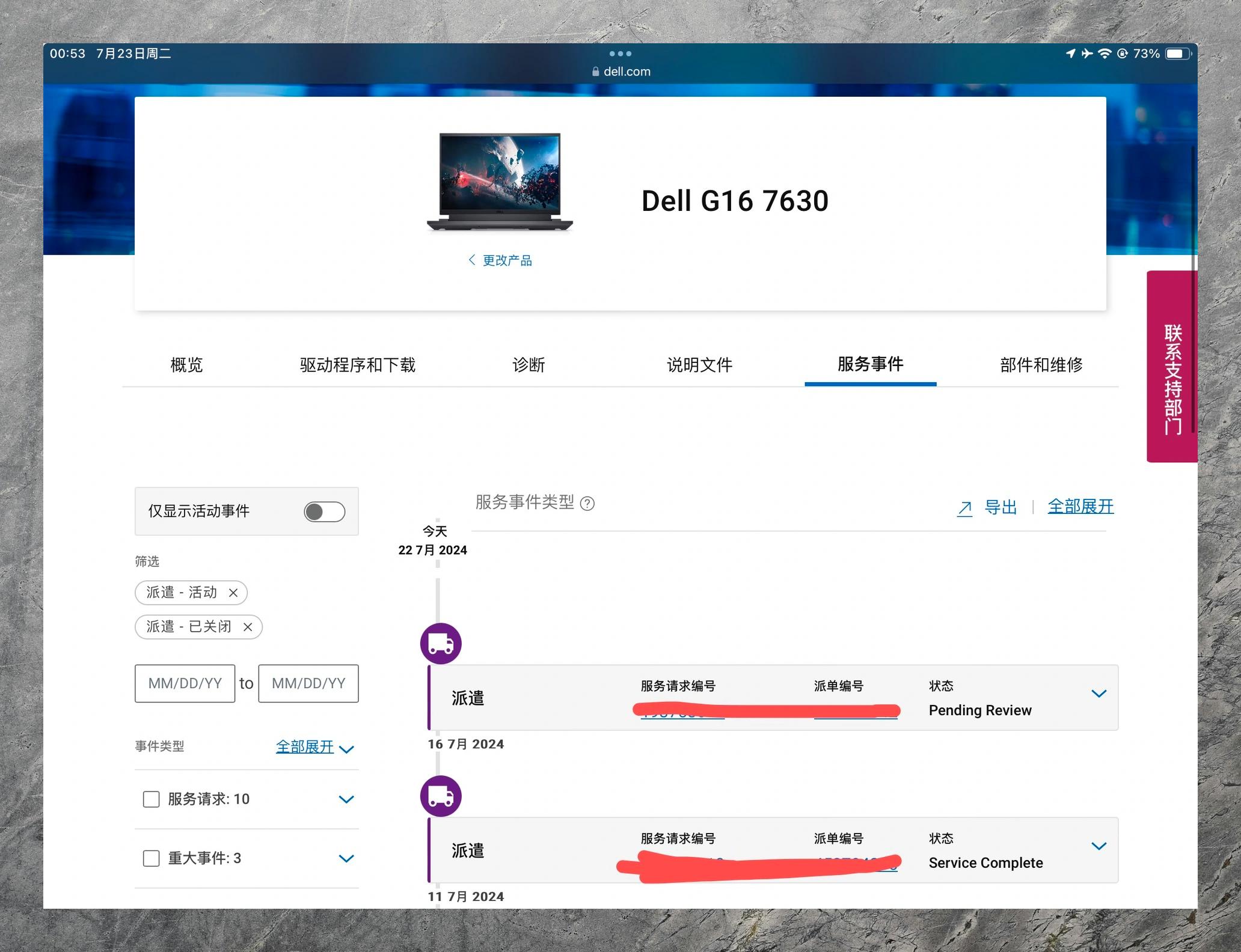Open the 联系支持部门 side button
1241x952 pixels.
point(1172,367)
